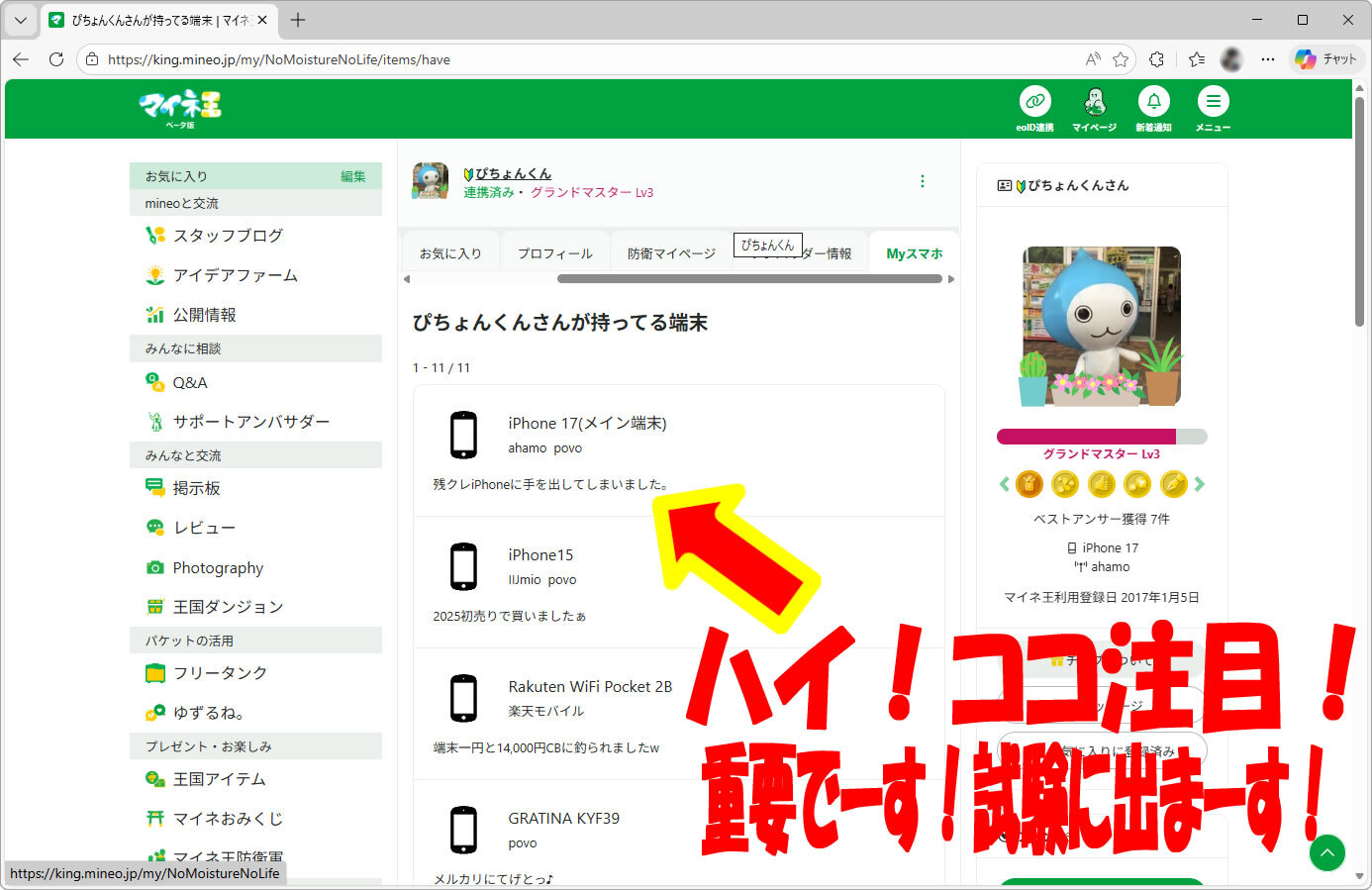This screenshot has height=890, width=1372.
Task: Click the phone icon beside iPhone15
Action: [x=463, y=566]
